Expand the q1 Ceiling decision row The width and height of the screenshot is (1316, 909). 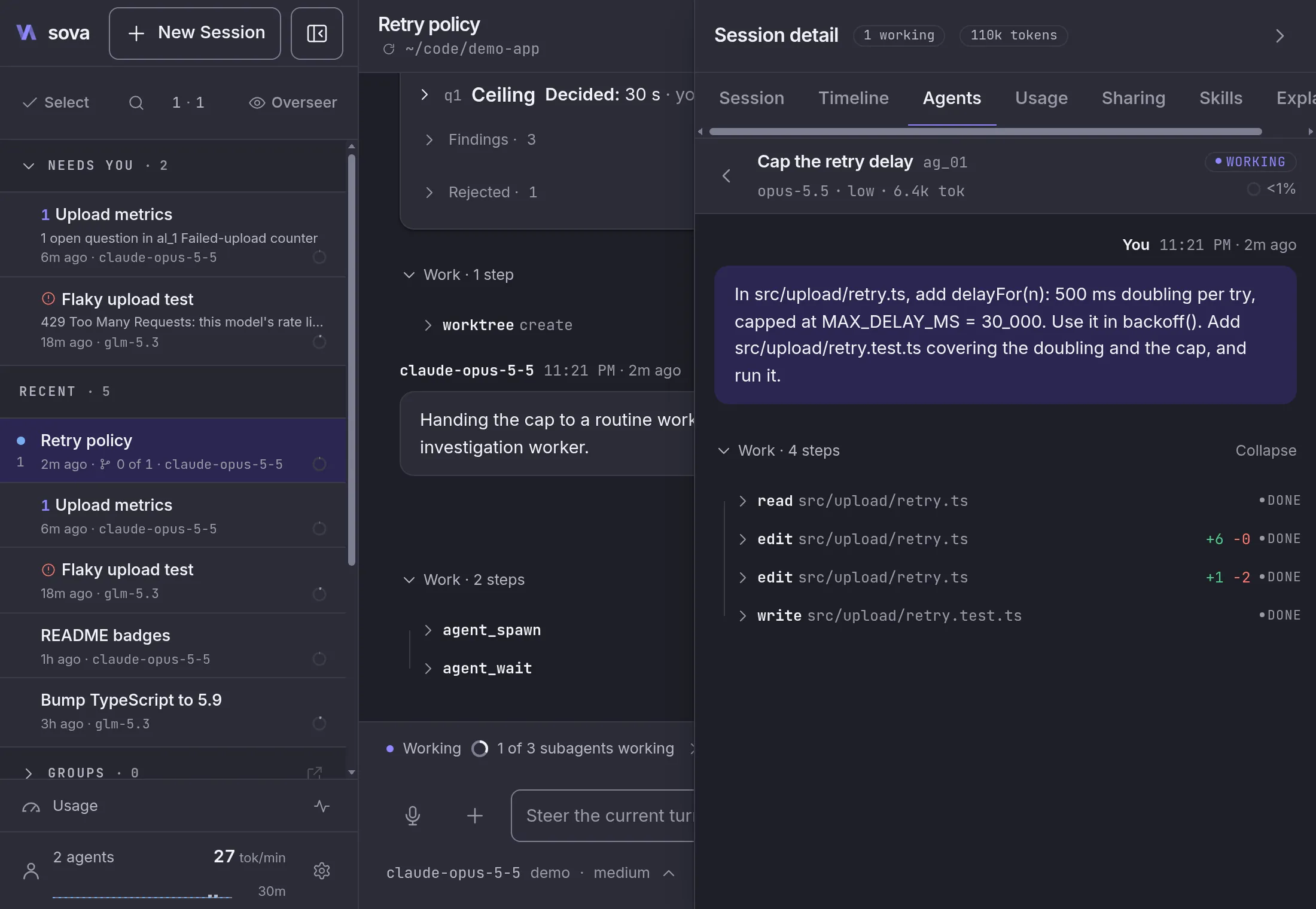(424, 94)
